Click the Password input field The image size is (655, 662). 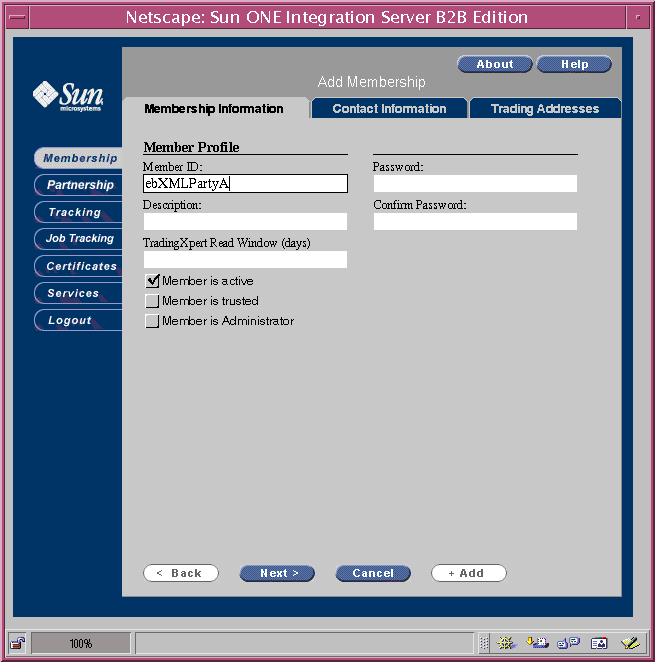click(x=475, y=184)
